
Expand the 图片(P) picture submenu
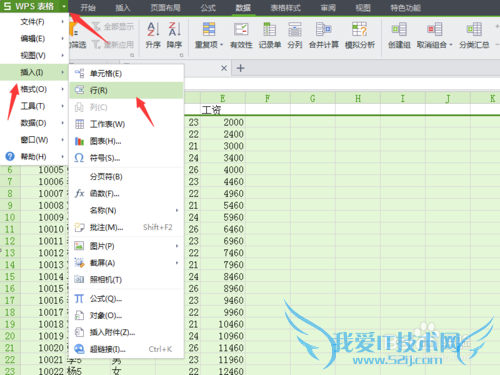tap(127, 246)
